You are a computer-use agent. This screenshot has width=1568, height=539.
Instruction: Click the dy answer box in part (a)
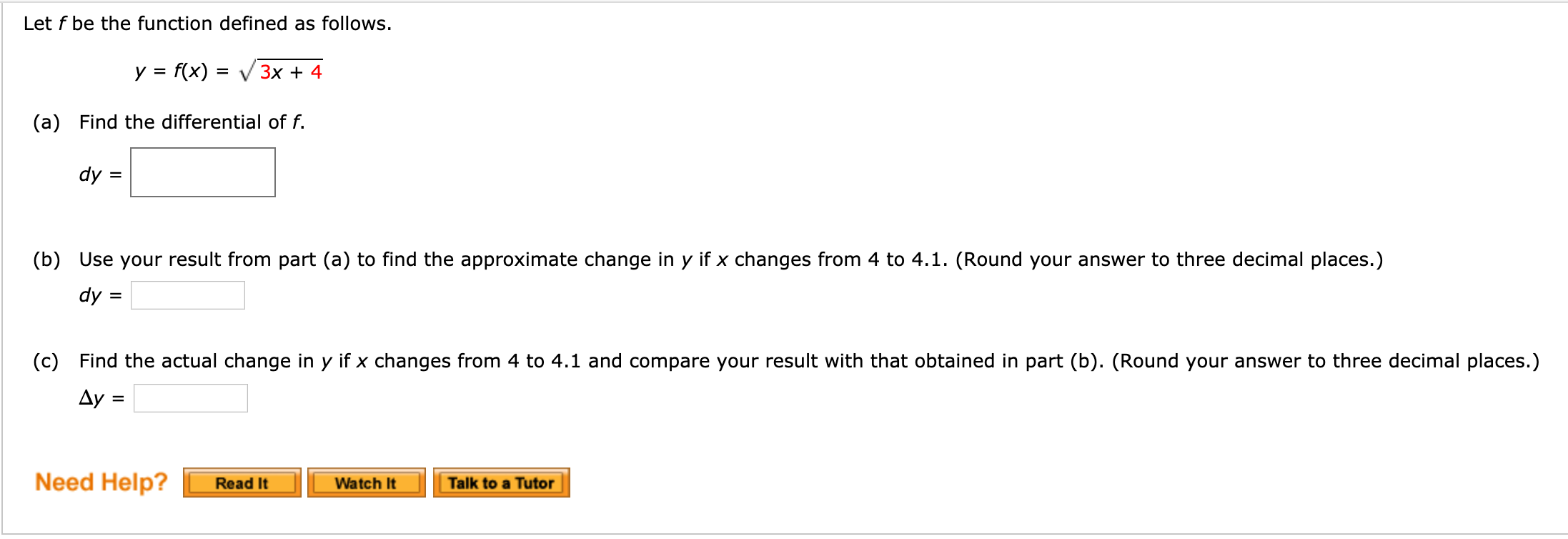tap(202, 171)
